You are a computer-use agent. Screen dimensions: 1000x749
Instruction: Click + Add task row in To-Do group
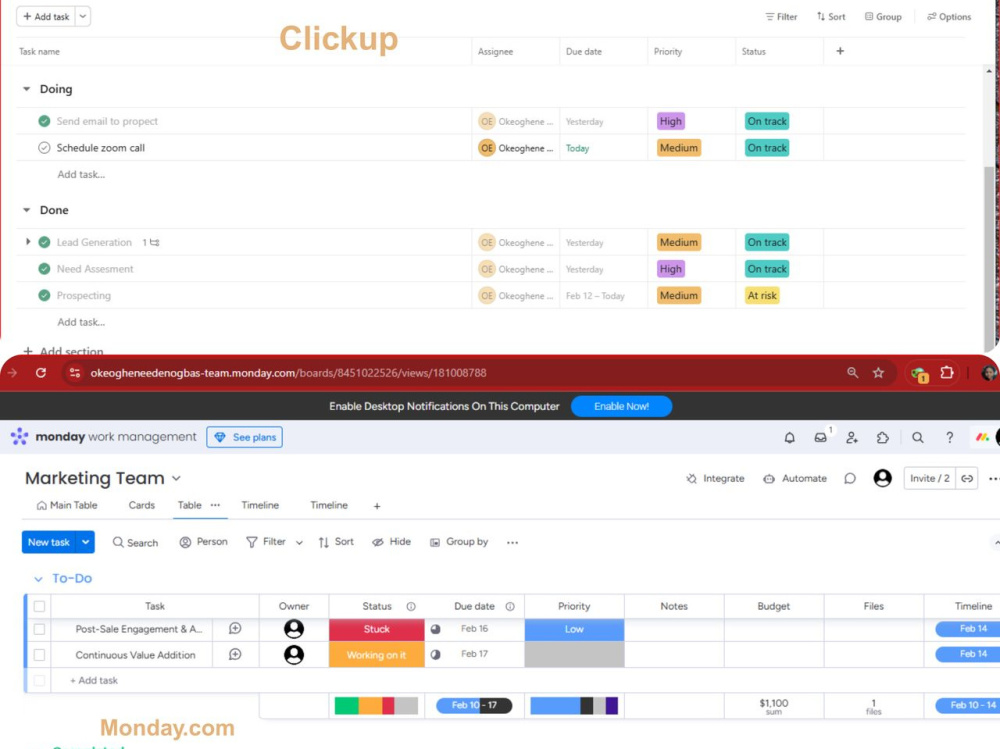94,681
